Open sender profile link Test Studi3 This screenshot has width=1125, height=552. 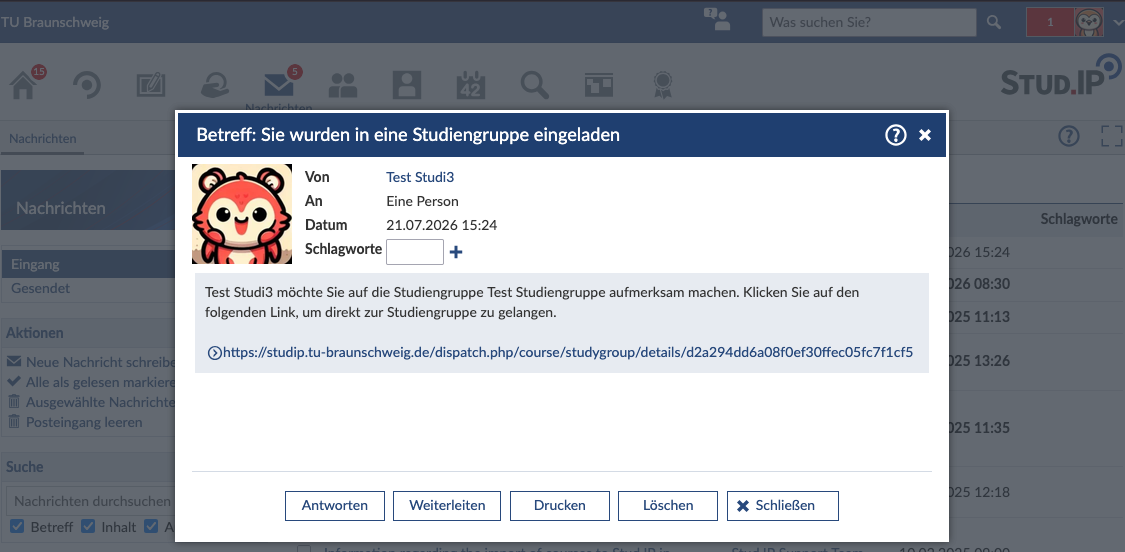420,177
